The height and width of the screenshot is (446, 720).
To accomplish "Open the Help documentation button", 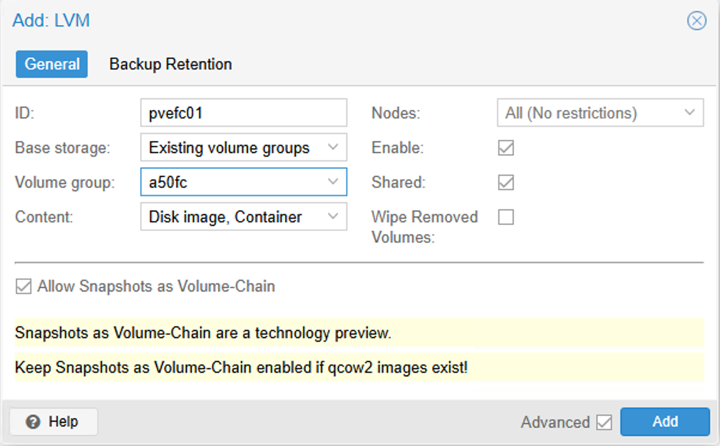I will pyautogui.click(x=54, y=421).
